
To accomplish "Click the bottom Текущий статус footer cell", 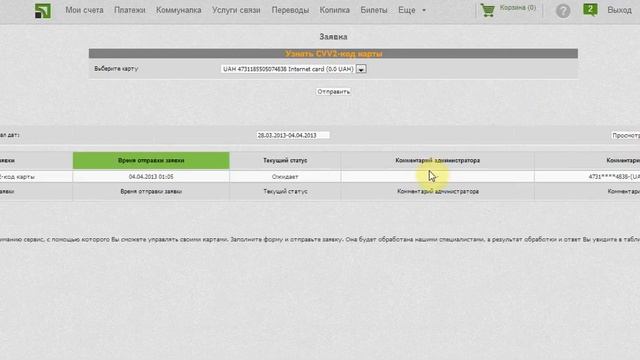I will click(x=285, y=191).
